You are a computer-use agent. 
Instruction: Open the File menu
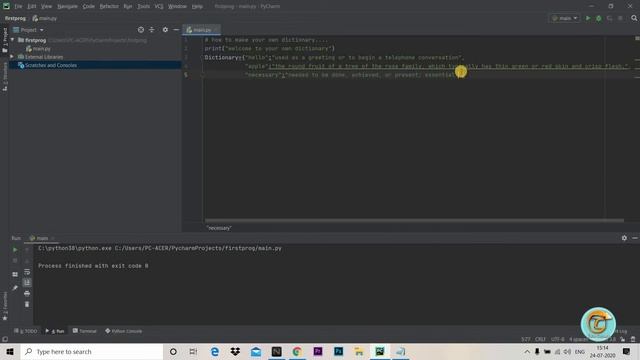coord(18,7)
